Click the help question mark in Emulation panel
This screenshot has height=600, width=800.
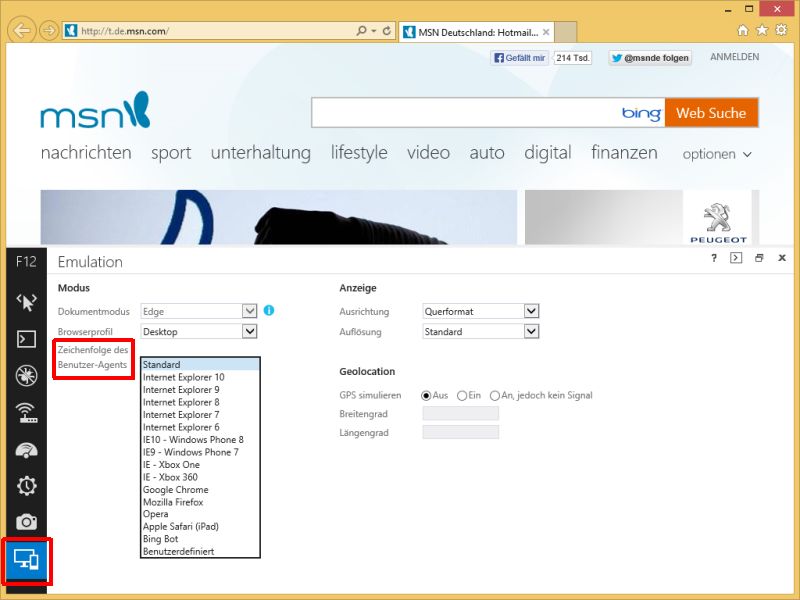714,258
